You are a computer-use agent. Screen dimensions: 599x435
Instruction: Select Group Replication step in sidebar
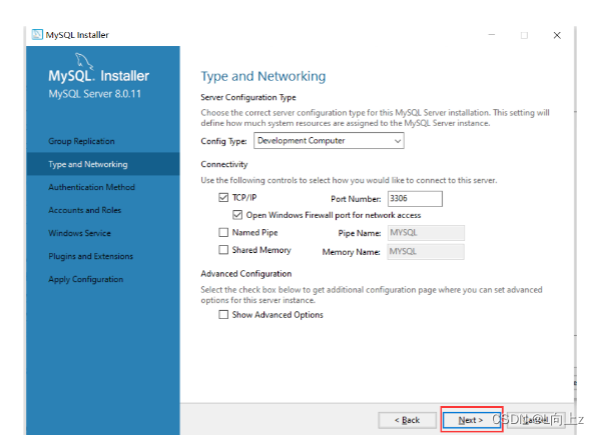pyautogui.click(x=103, y=141)
